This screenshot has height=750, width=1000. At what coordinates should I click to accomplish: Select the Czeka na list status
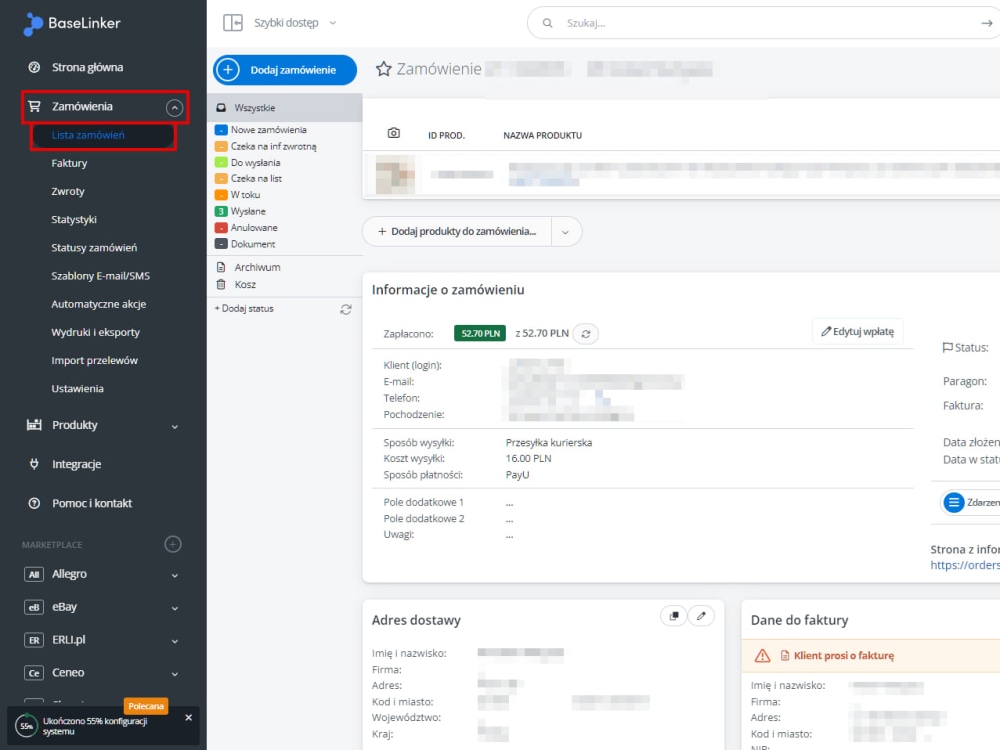coord(248,179)
